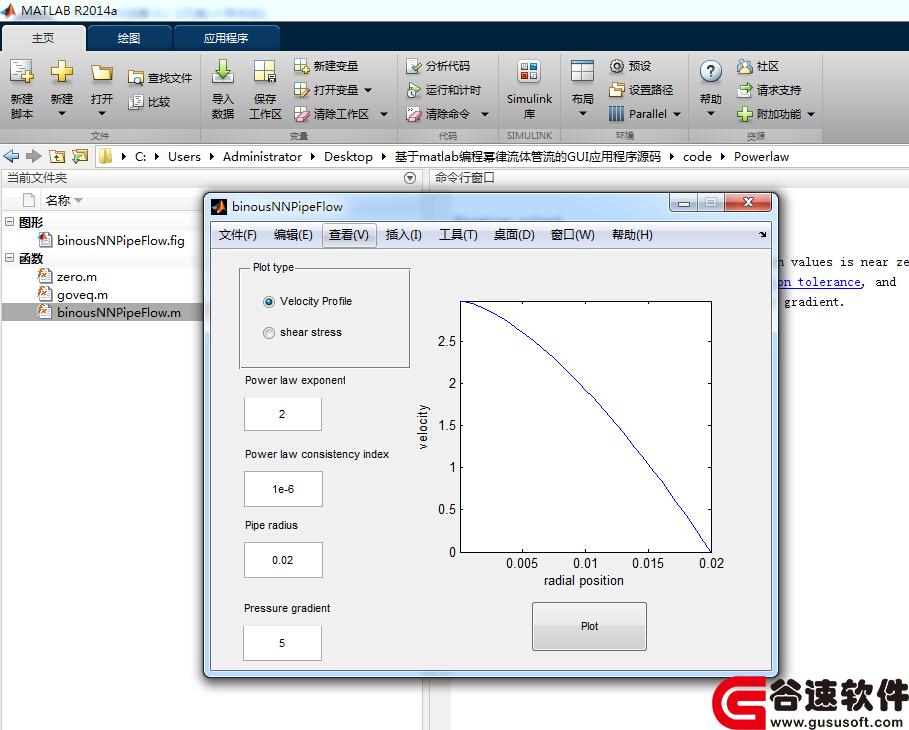Click the Pressure gradient input field
Screen dimensions: 909x730
(282, 643)
